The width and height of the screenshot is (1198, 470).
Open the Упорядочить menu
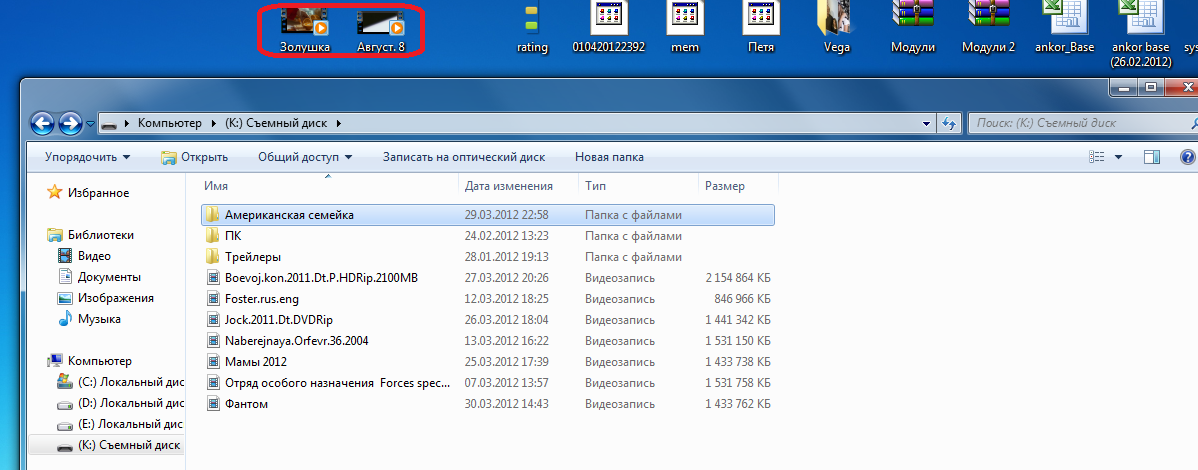(x=87, y=157)
